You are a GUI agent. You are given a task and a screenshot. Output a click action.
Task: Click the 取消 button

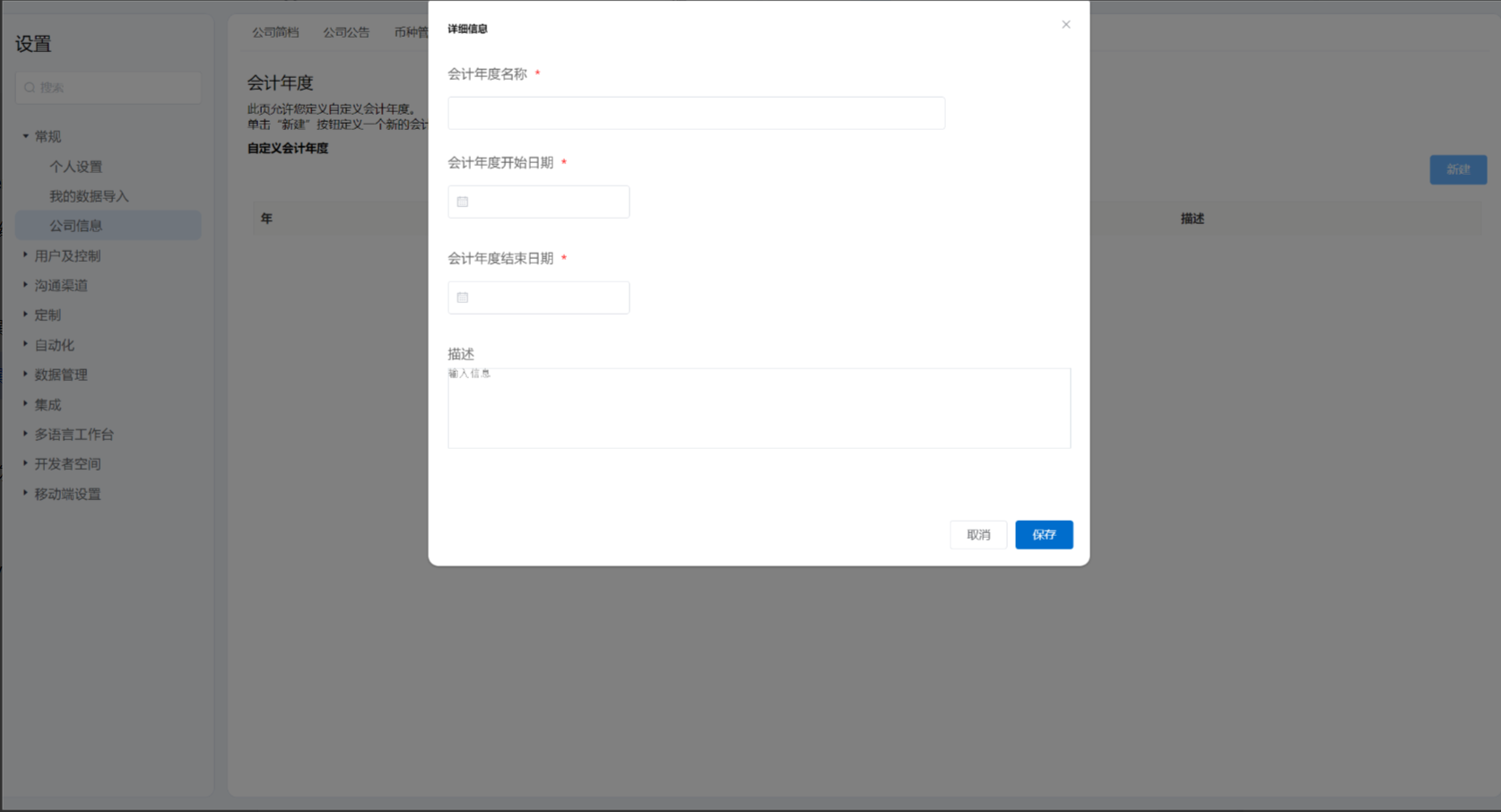click(x=978, y=535)
